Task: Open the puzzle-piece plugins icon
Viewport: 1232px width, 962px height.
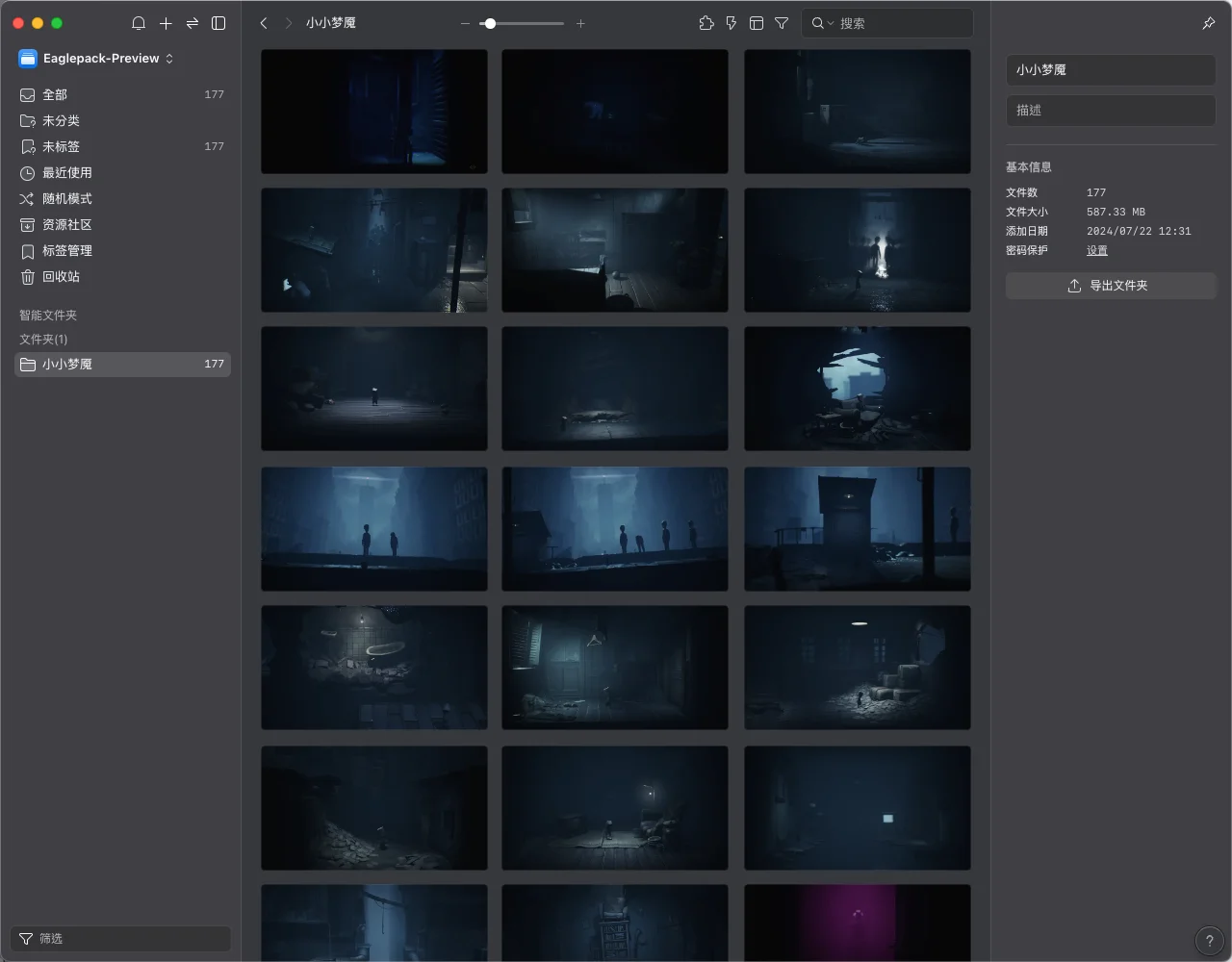Action: (x=706, y=23)
